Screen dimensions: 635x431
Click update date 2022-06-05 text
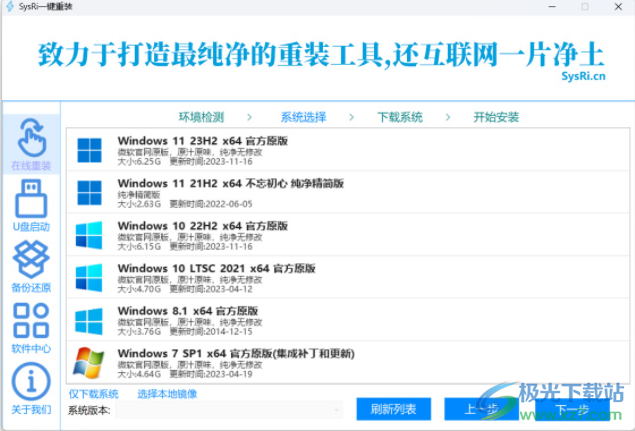pyautogui.click(x=229, y=204)
